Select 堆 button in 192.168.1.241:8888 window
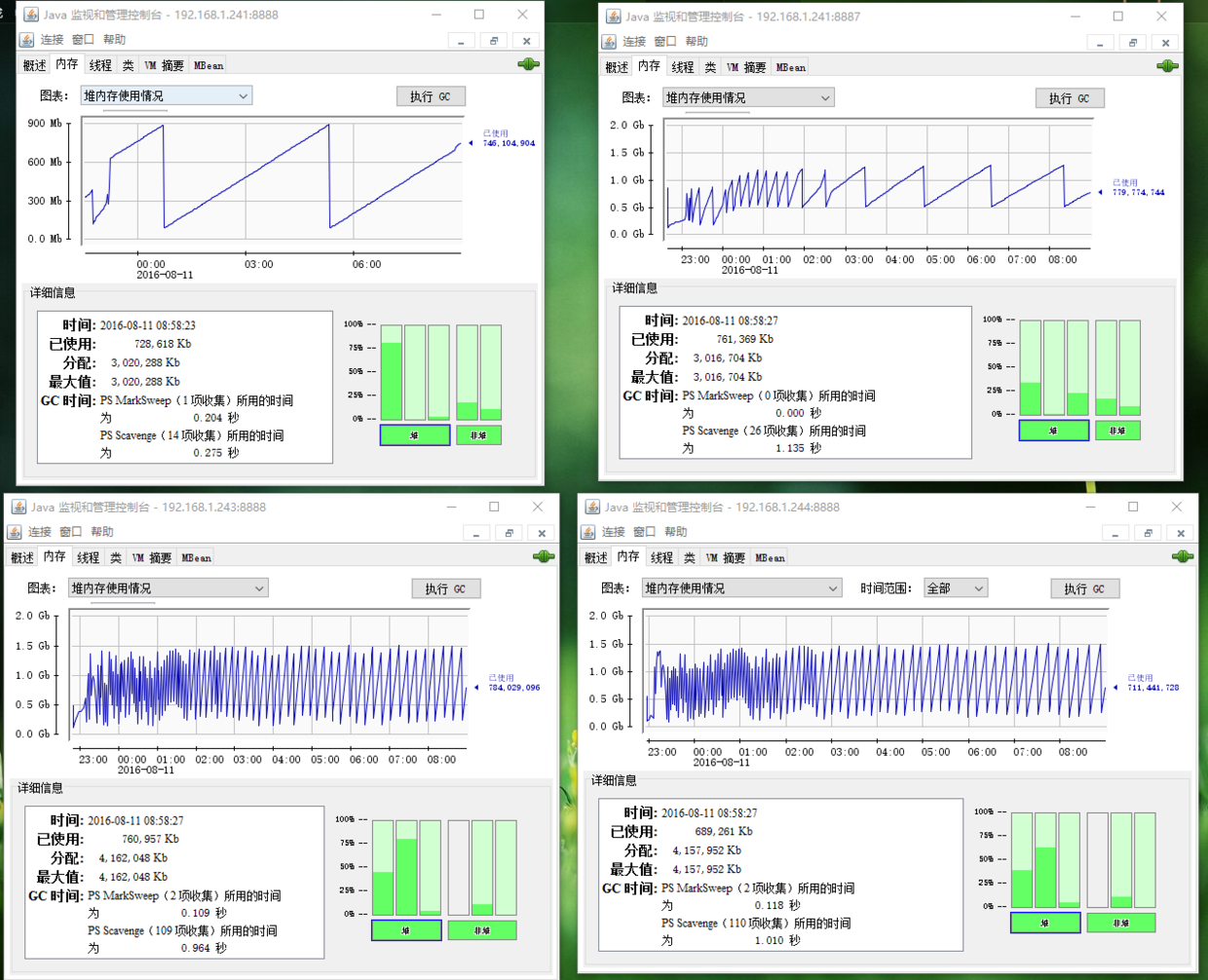1208x980 pixels. coord(415,435)
